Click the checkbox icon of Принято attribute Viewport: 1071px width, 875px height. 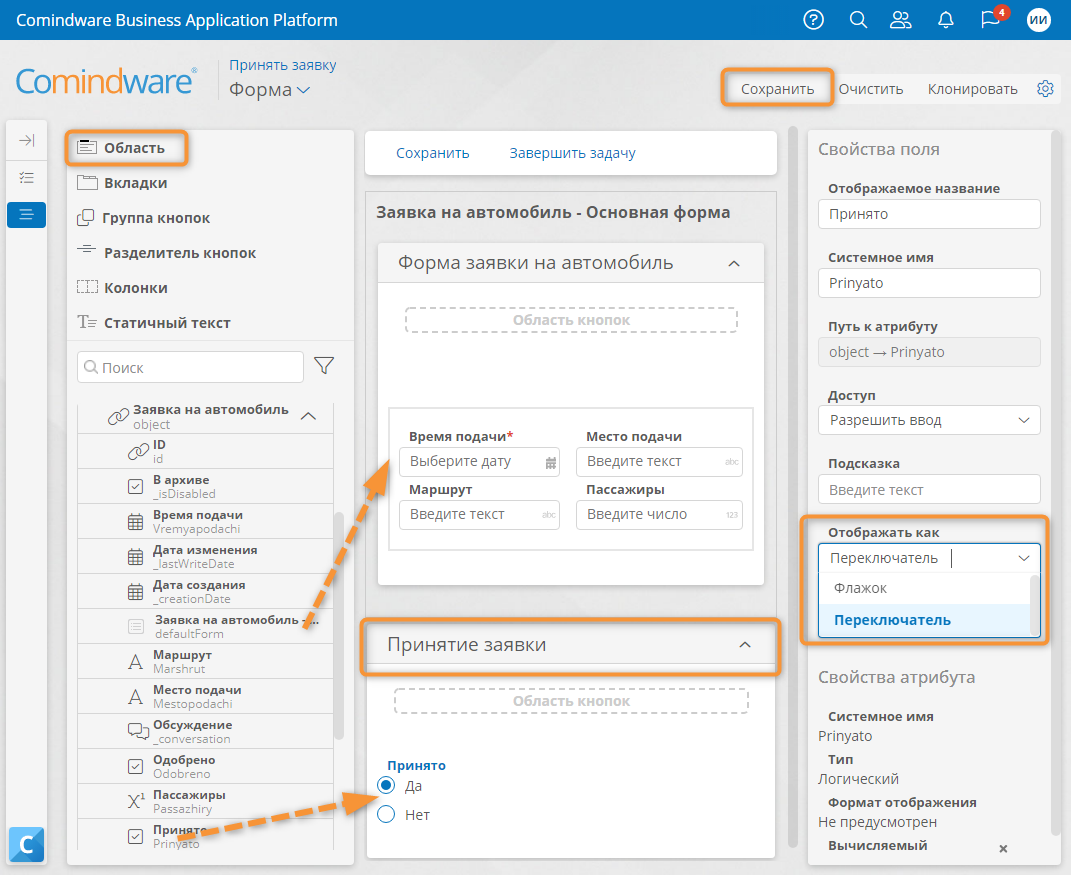click(135, 836)
